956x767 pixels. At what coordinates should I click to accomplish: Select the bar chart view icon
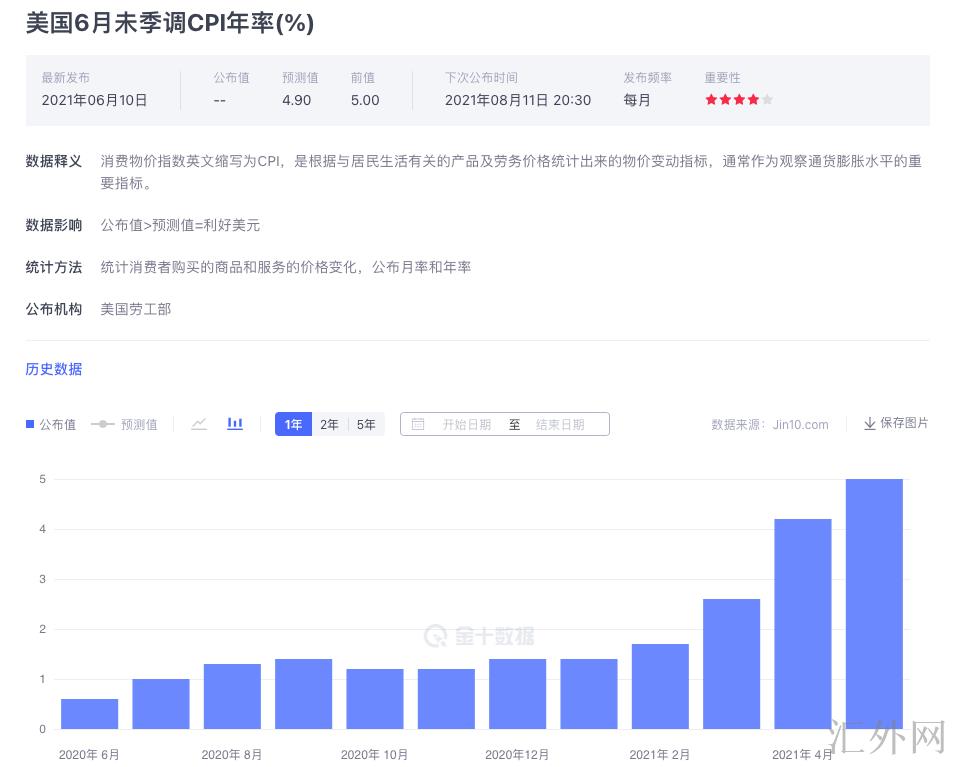[x=235, y=424]
